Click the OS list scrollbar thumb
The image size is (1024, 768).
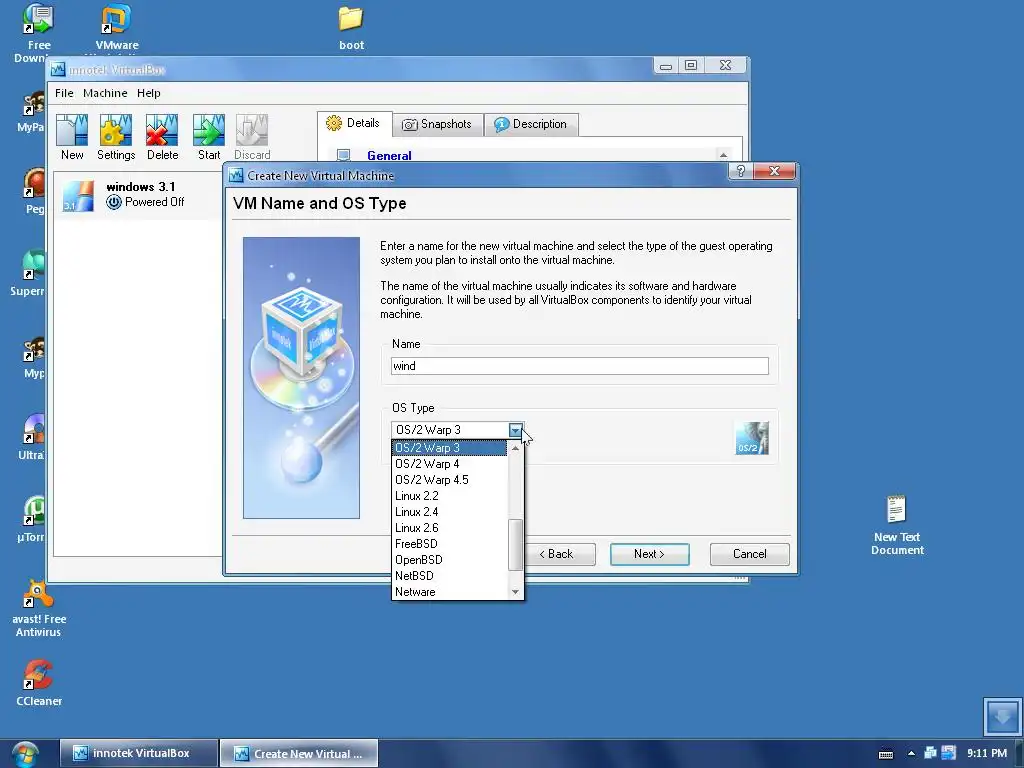click(x=515, y=545)
